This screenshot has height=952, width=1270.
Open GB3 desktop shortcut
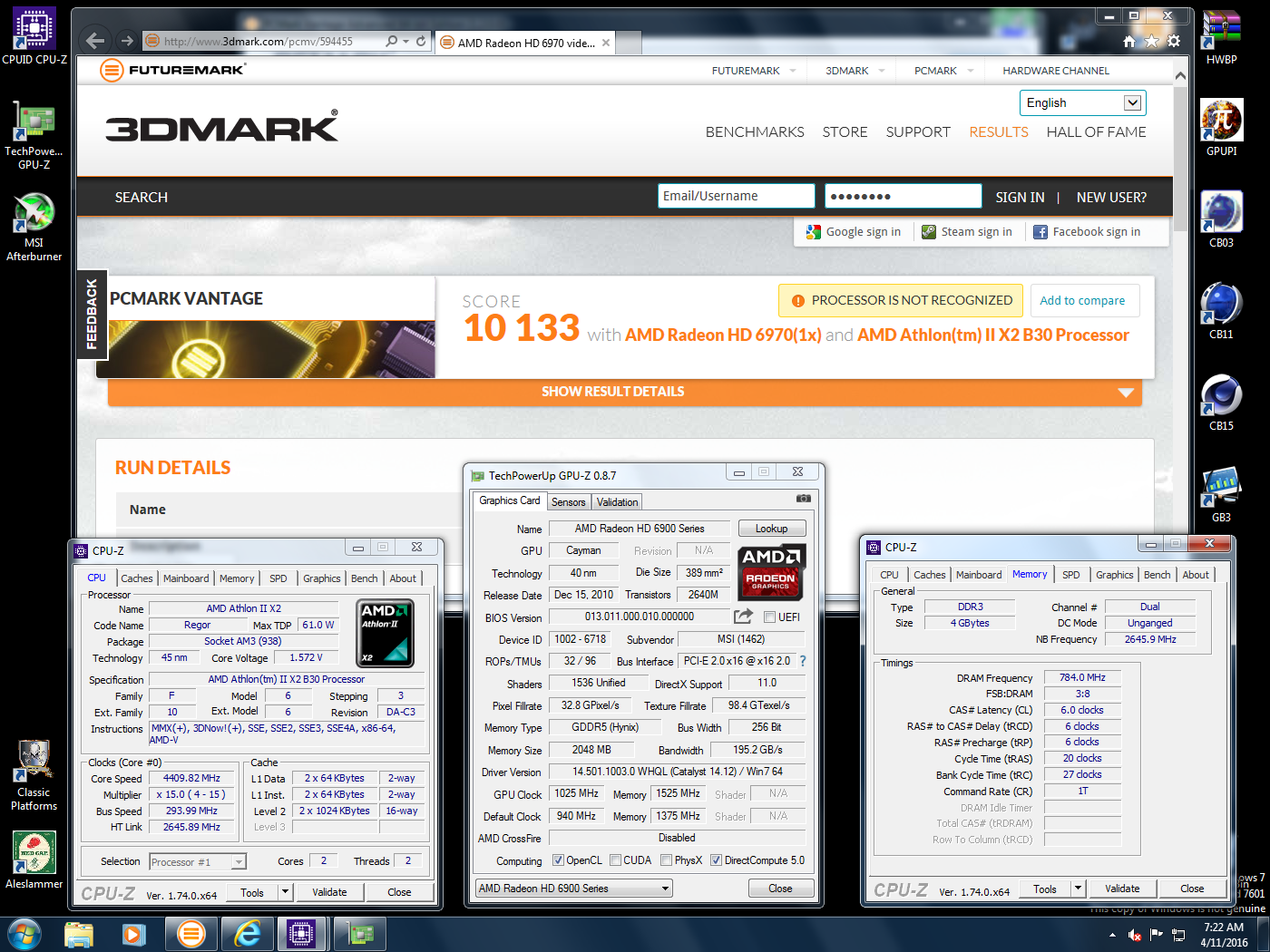point(1221,494)
